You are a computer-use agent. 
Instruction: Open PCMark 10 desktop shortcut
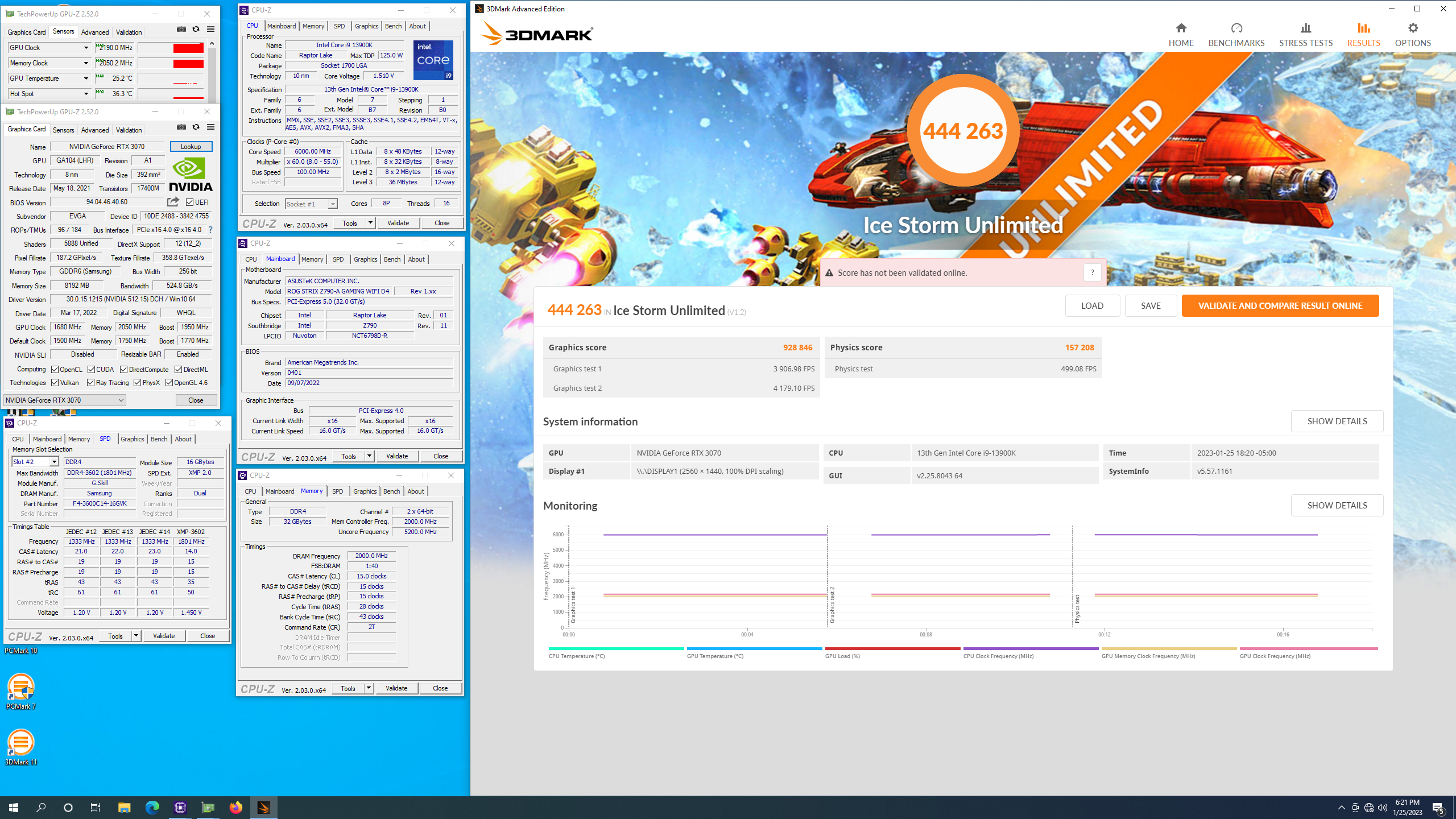[x=20, y=651]
